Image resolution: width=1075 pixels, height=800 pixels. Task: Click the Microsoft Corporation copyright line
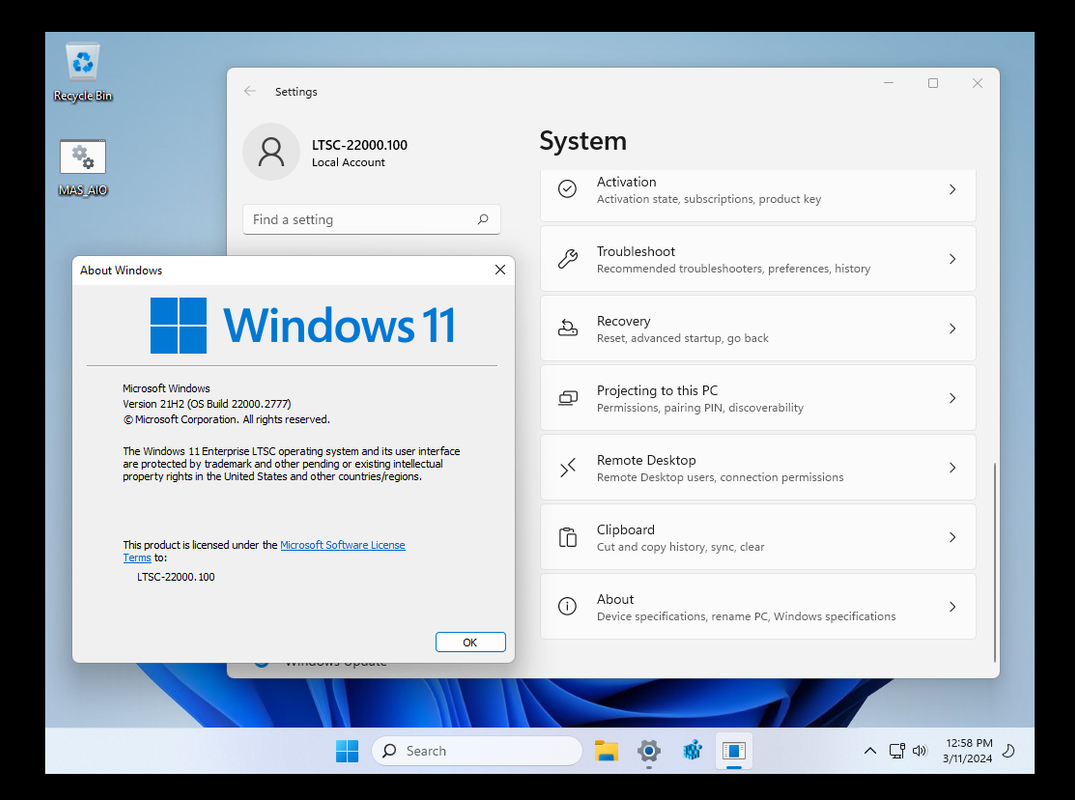click(226, 420)
